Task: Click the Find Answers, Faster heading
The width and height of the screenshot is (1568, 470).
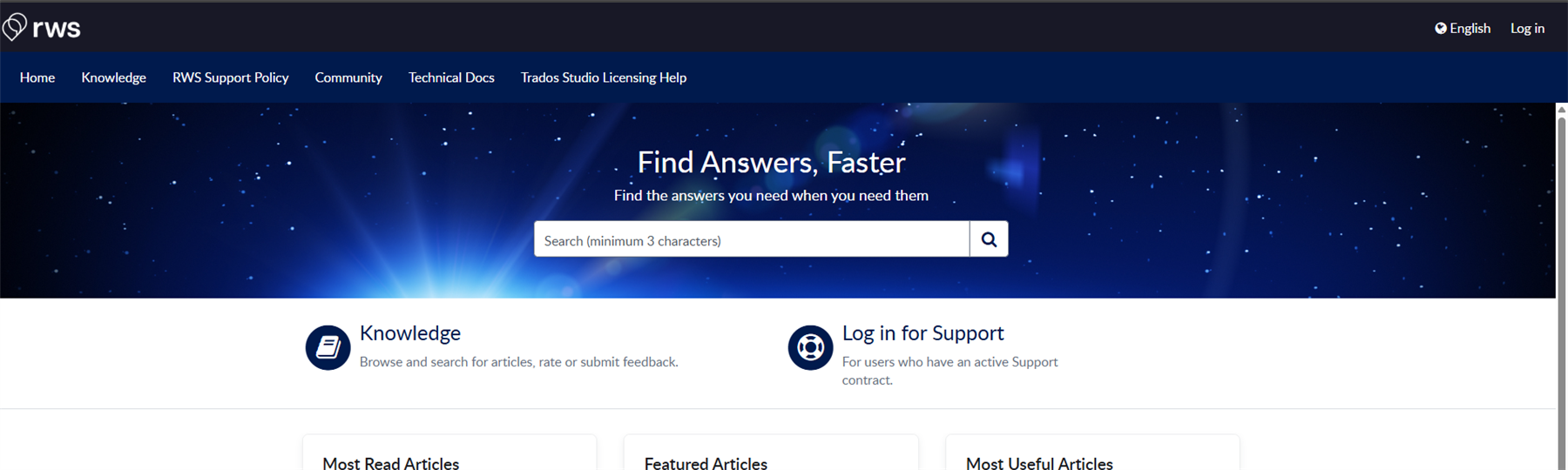Action: click(771, 163)
